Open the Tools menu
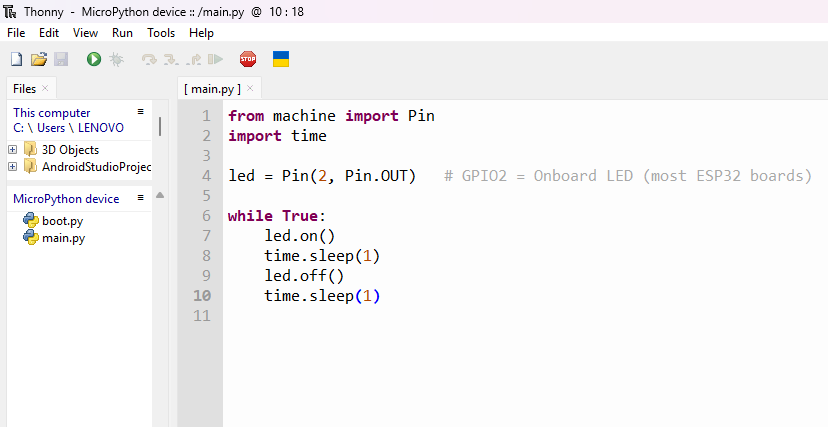The width and height of the screenshot is (828, 427). point(161,33)
